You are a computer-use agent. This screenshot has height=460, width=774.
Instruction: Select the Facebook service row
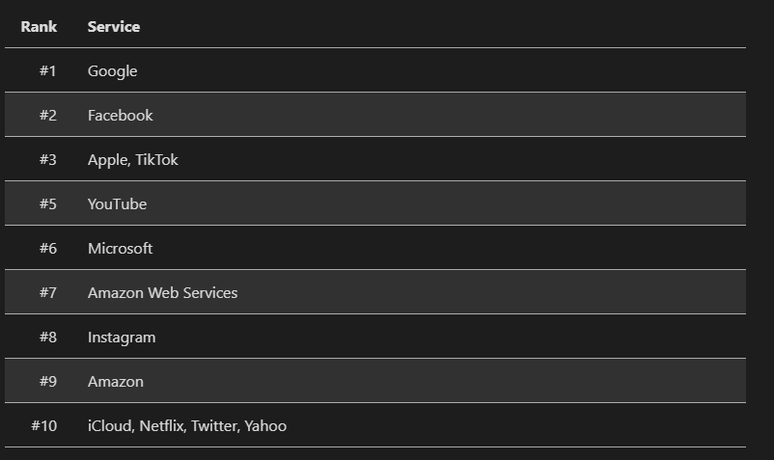tap(120, 115)
